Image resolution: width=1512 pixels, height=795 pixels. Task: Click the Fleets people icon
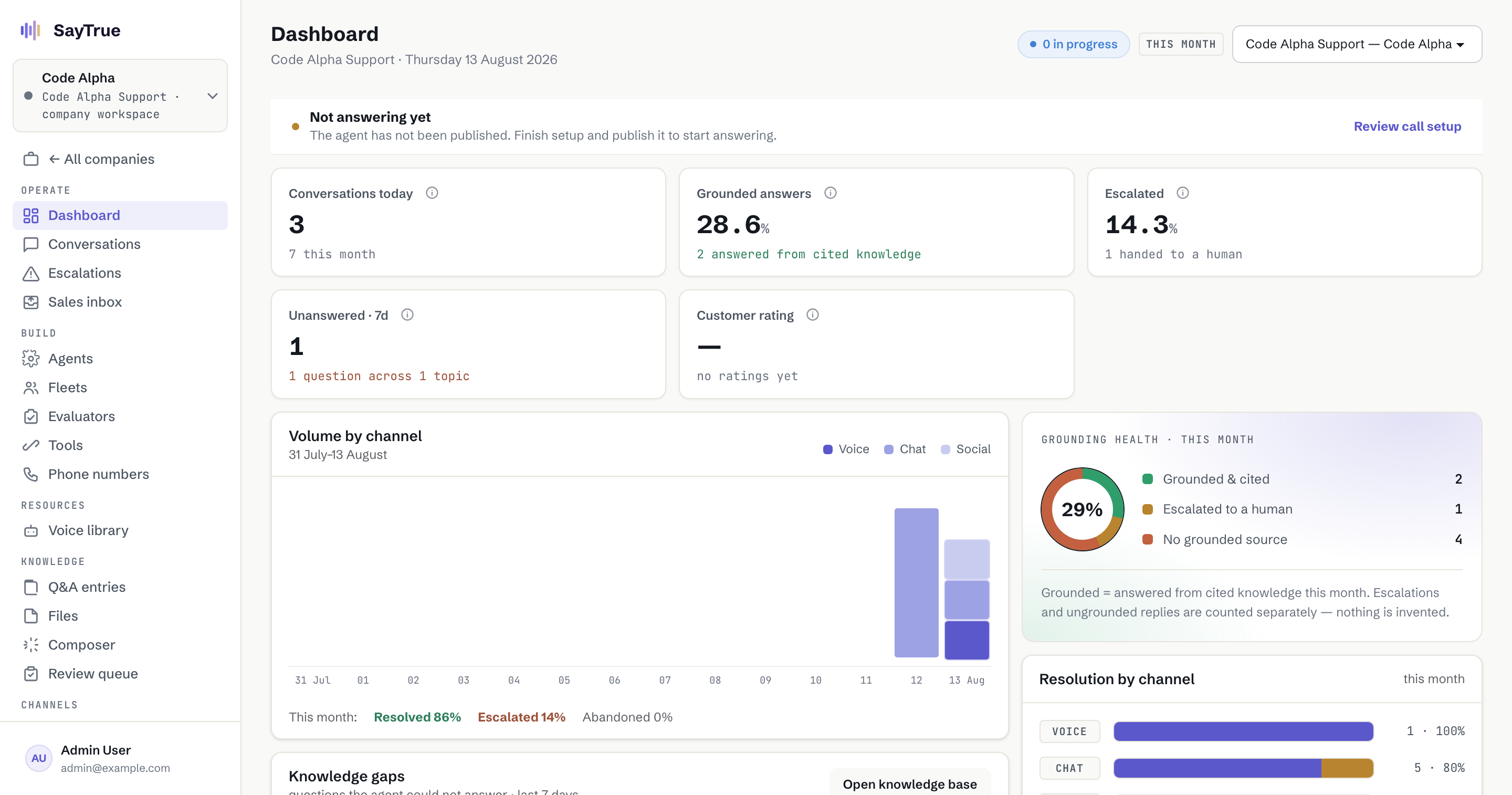click(x=30, y=388)
